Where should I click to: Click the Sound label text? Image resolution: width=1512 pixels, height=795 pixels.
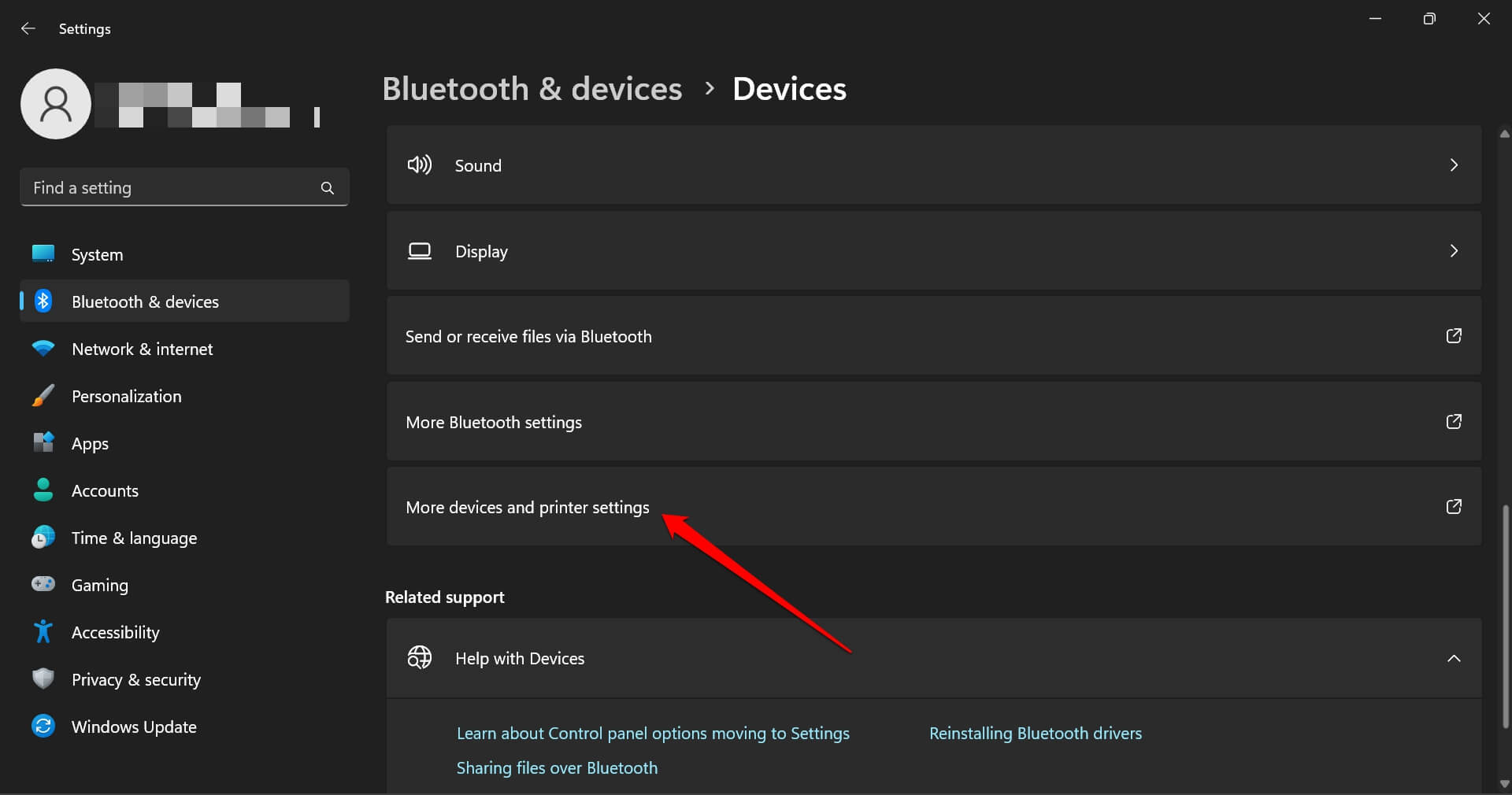pos(478,165)
